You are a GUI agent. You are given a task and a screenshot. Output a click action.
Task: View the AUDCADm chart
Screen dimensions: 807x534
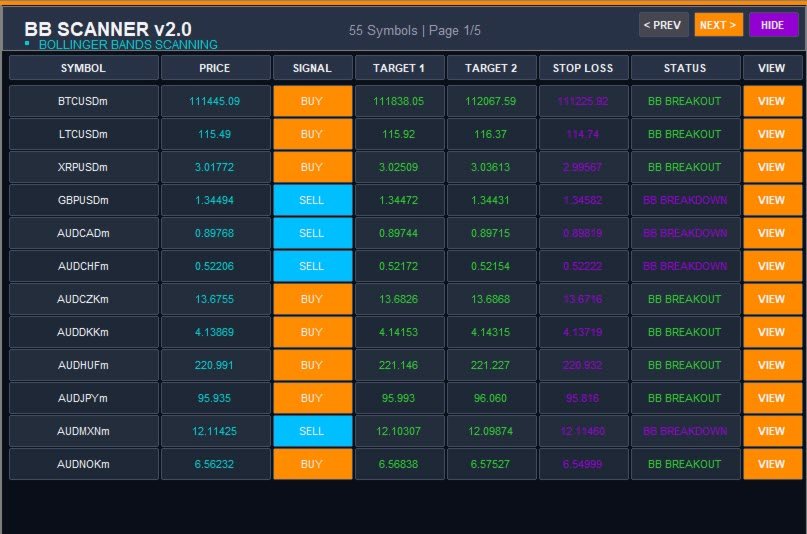772,233
